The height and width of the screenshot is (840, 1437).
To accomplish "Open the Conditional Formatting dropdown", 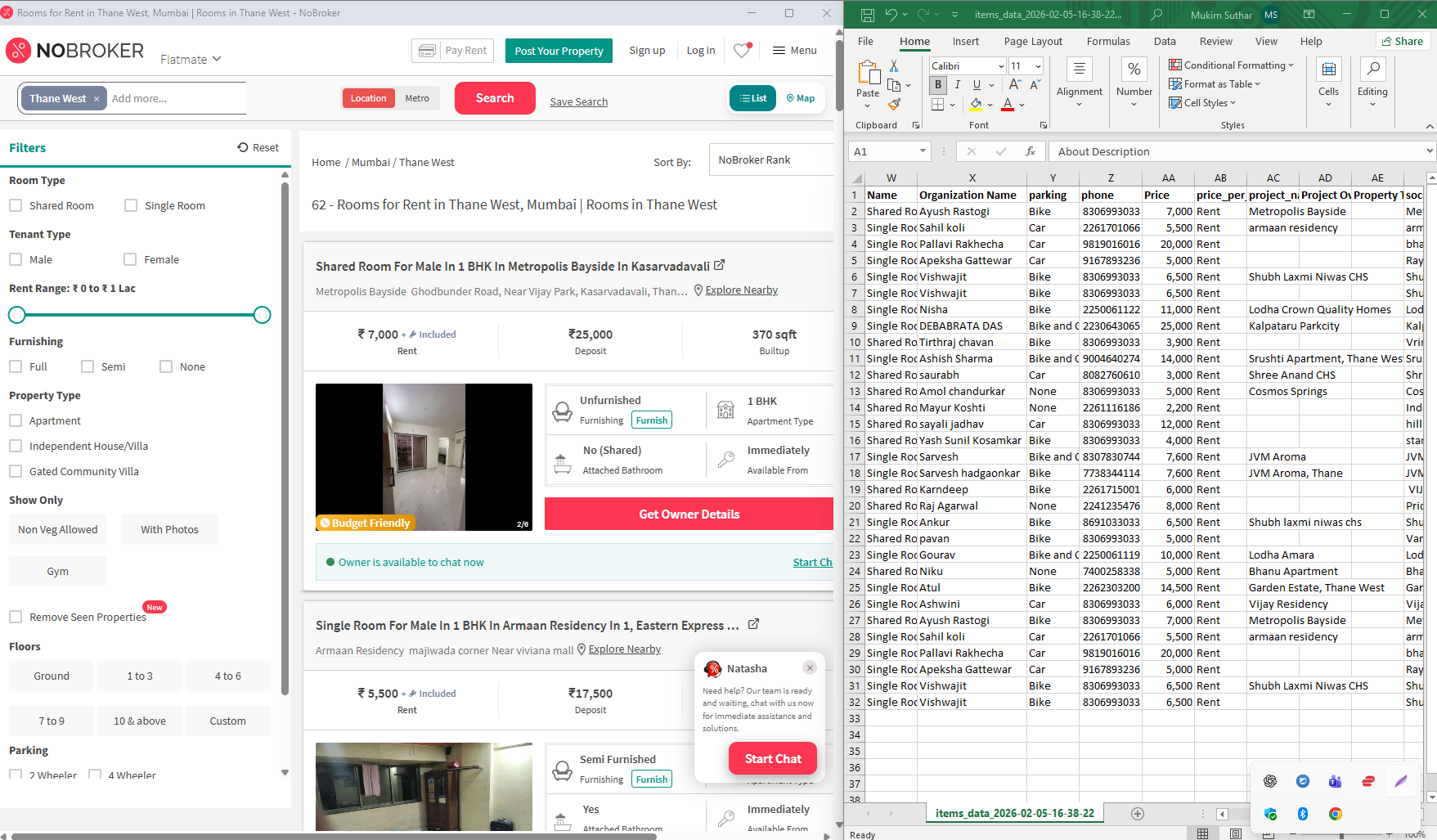I will pyautogui.click(x=1232, y=65).
